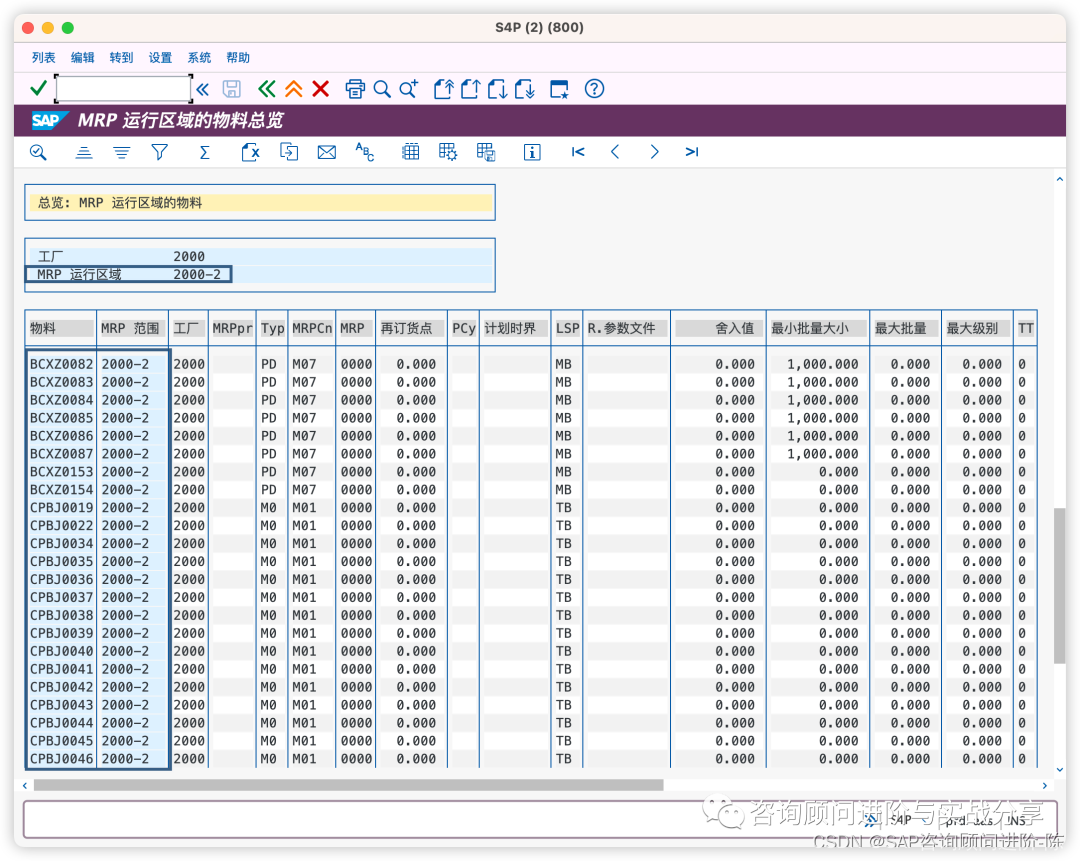Open the 编辑 menu
Image resolution: width=1080 pixels, height=861 pixels.
82,58
